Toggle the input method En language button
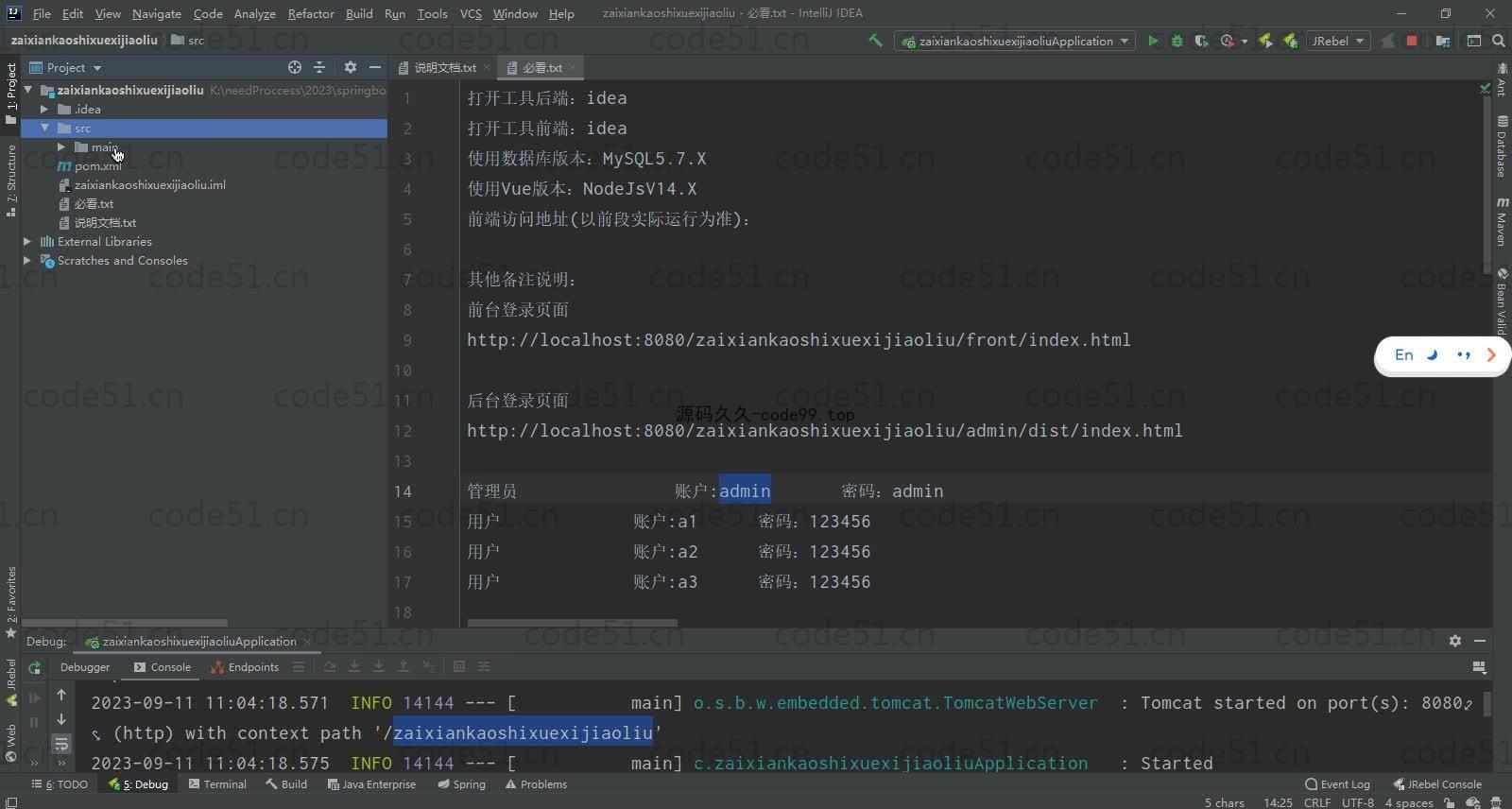Screen dimensions: 1512x809 [1403, 354]
